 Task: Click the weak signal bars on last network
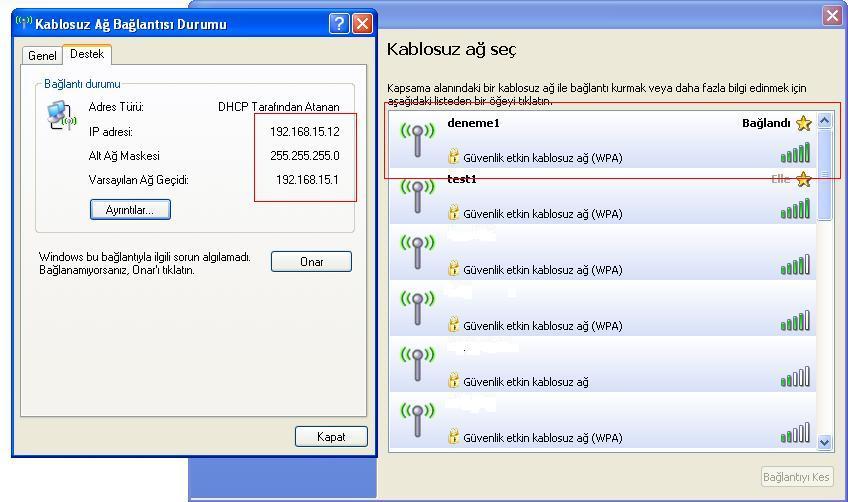coord(795,435)
